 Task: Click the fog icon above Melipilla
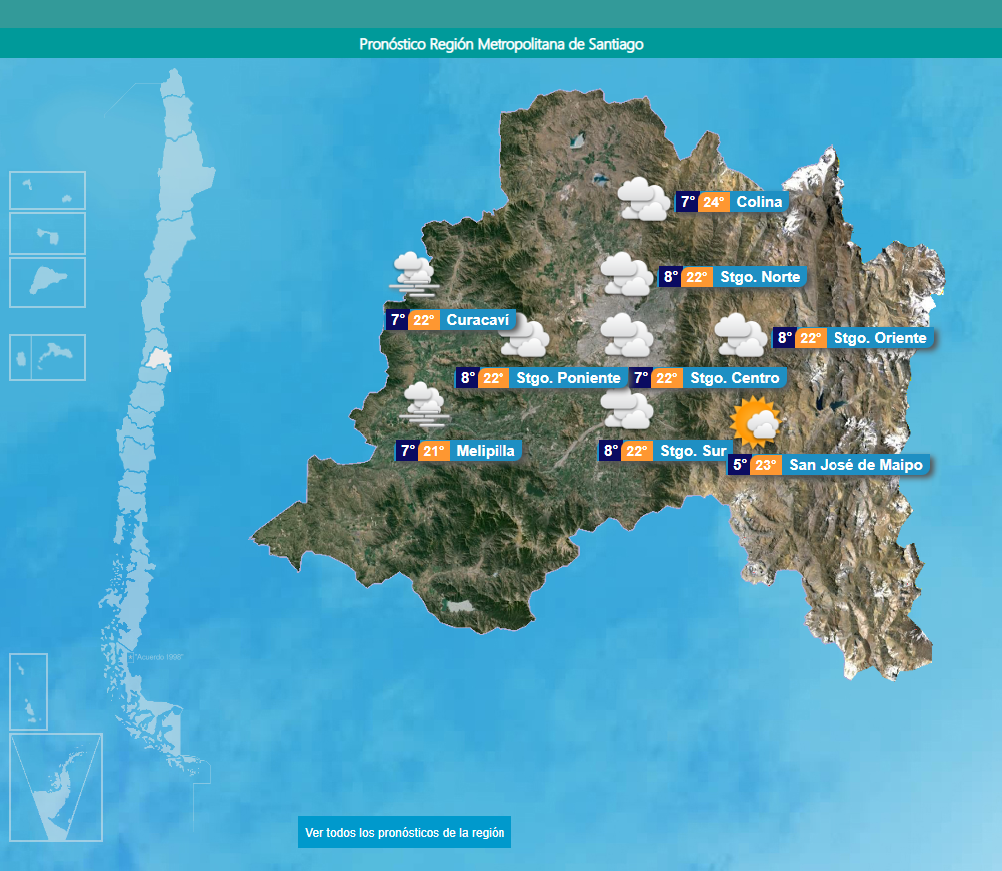423,405
